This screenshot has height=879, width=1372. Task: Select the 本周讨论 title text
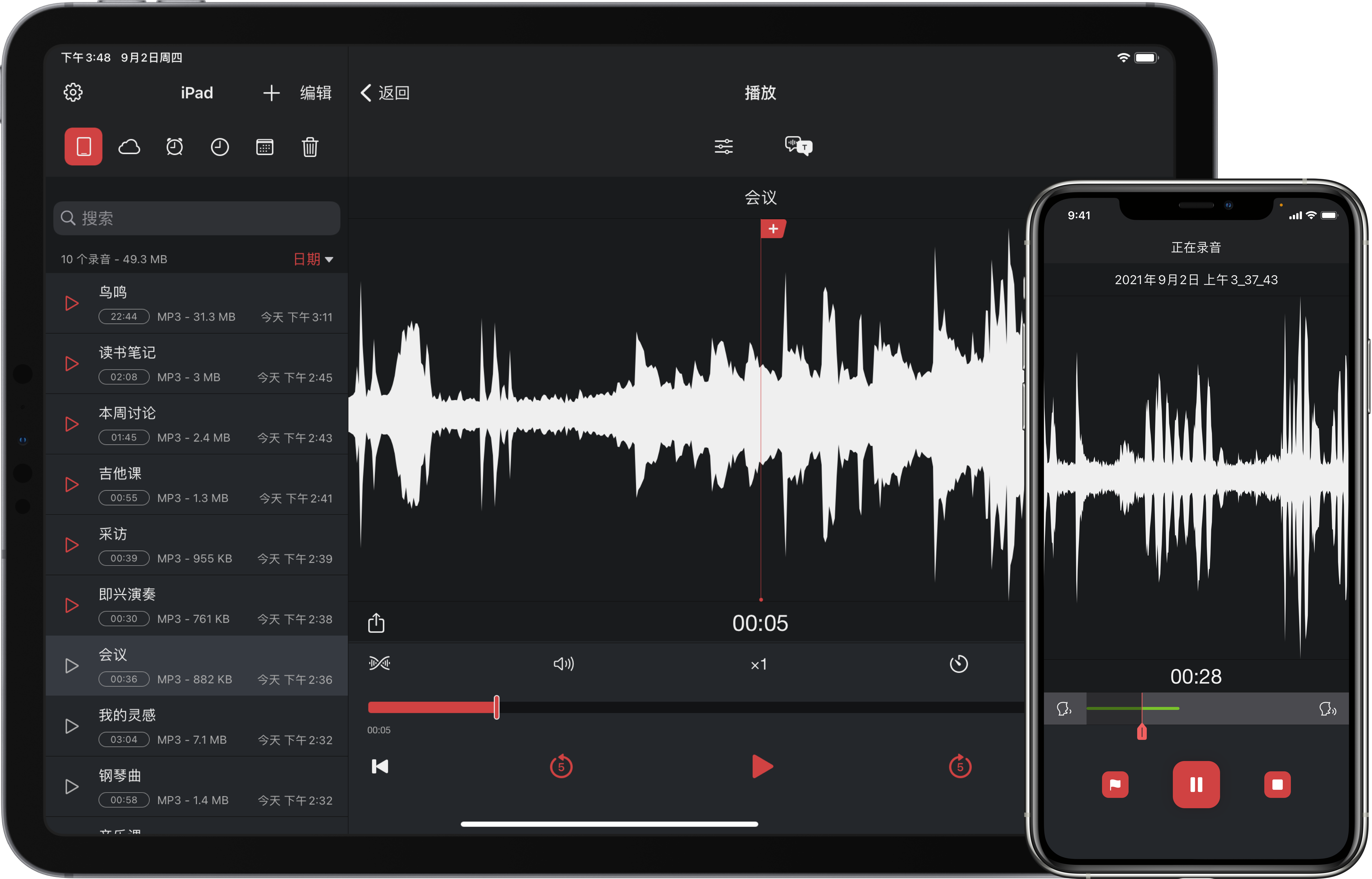pyautogui.click(x=127, y=413)
